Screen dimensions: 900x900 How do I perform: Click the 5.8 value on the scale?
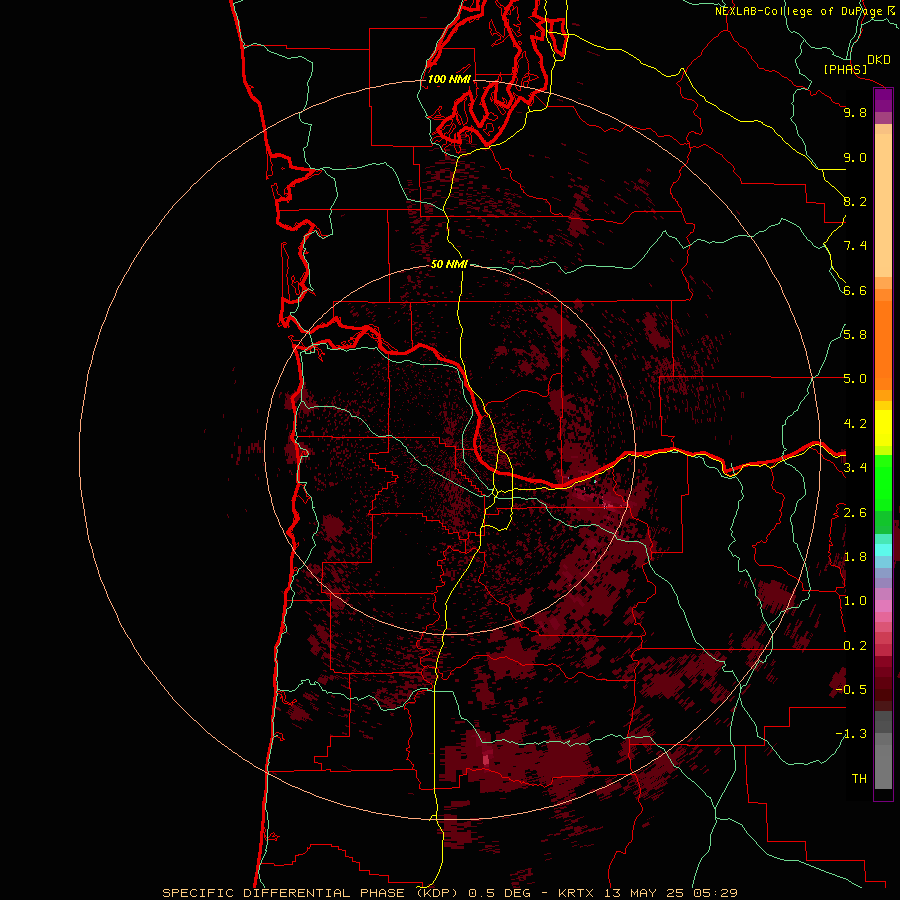855,335
